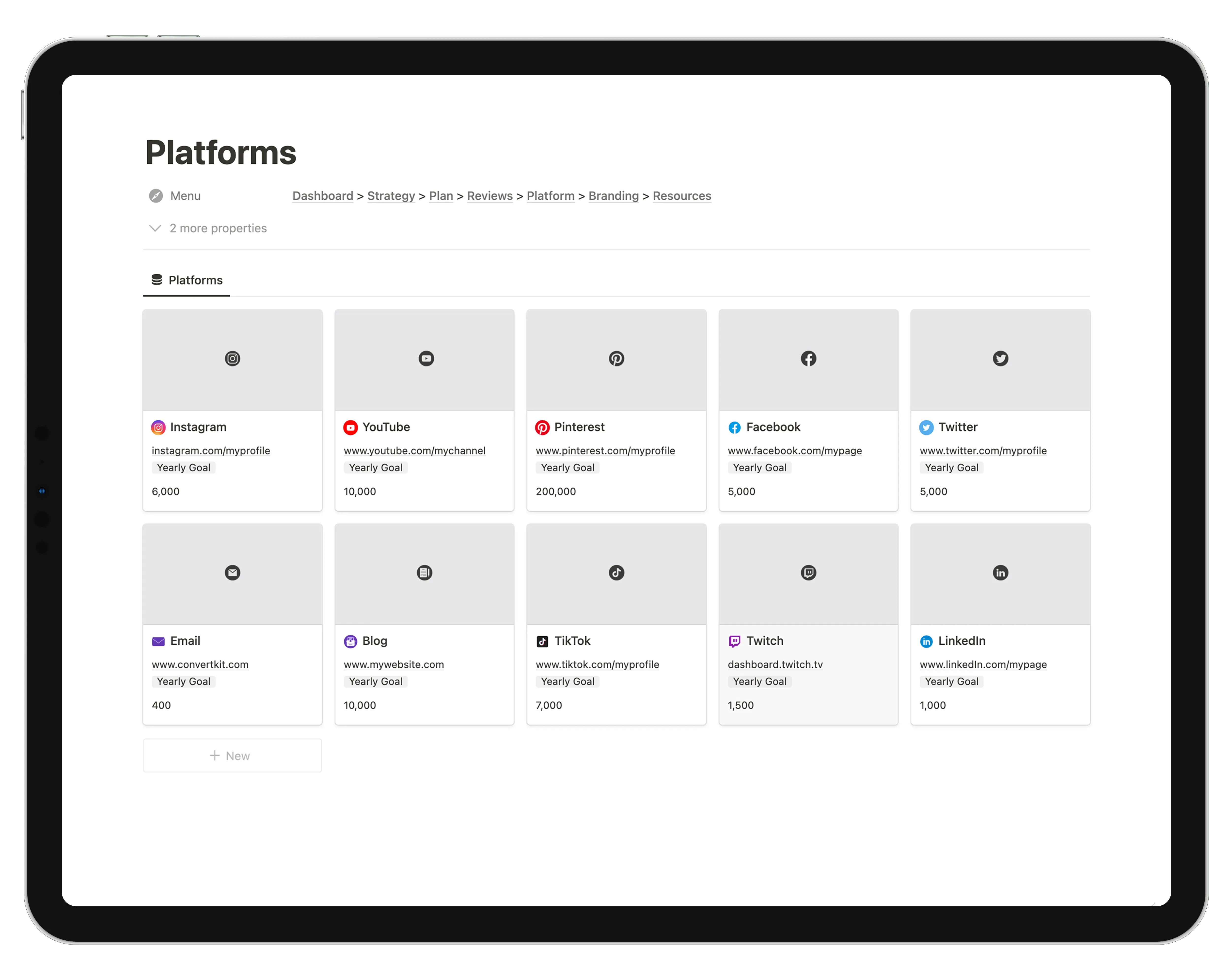This screenshot has width=1230, height=980.
Task: Open the Branding link in menu
Action: click(613, 196)
